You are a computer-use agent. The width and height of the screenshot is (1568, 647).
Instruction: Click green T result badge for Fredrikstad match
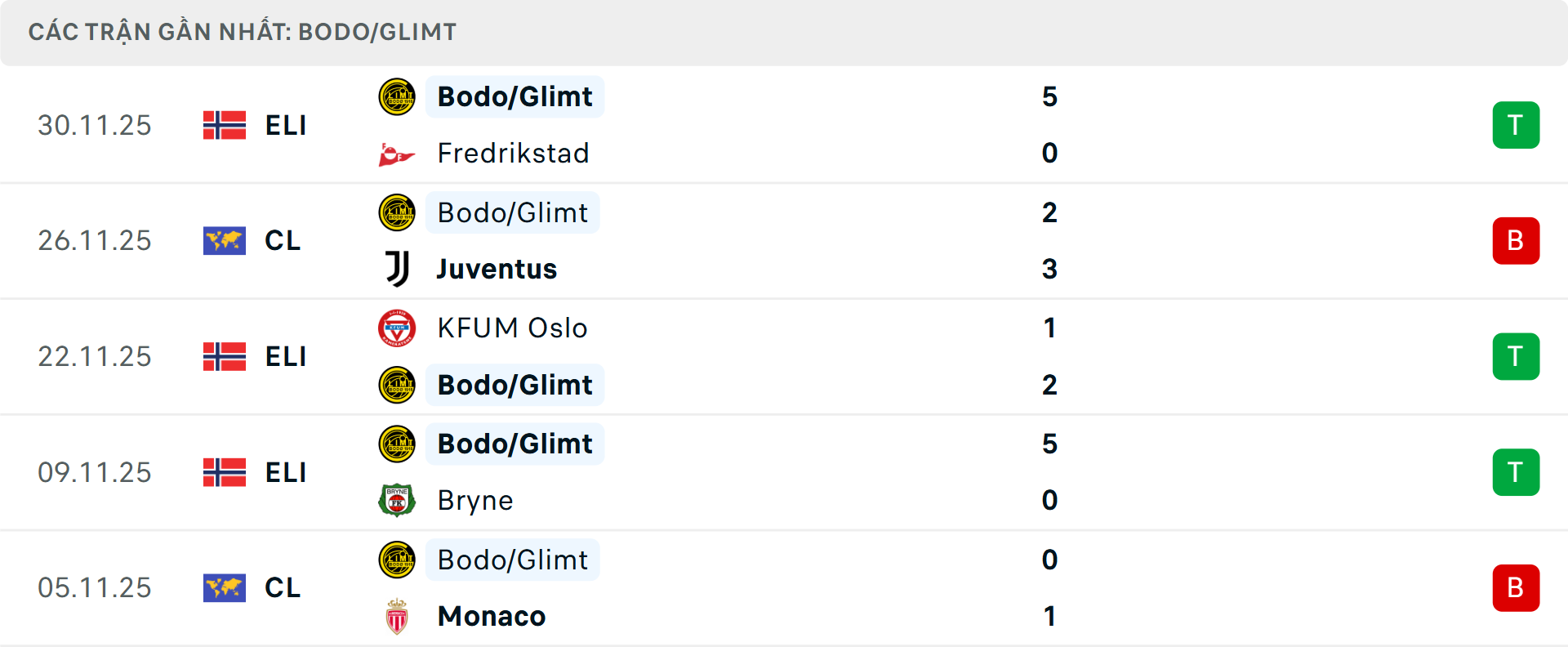1516,125
